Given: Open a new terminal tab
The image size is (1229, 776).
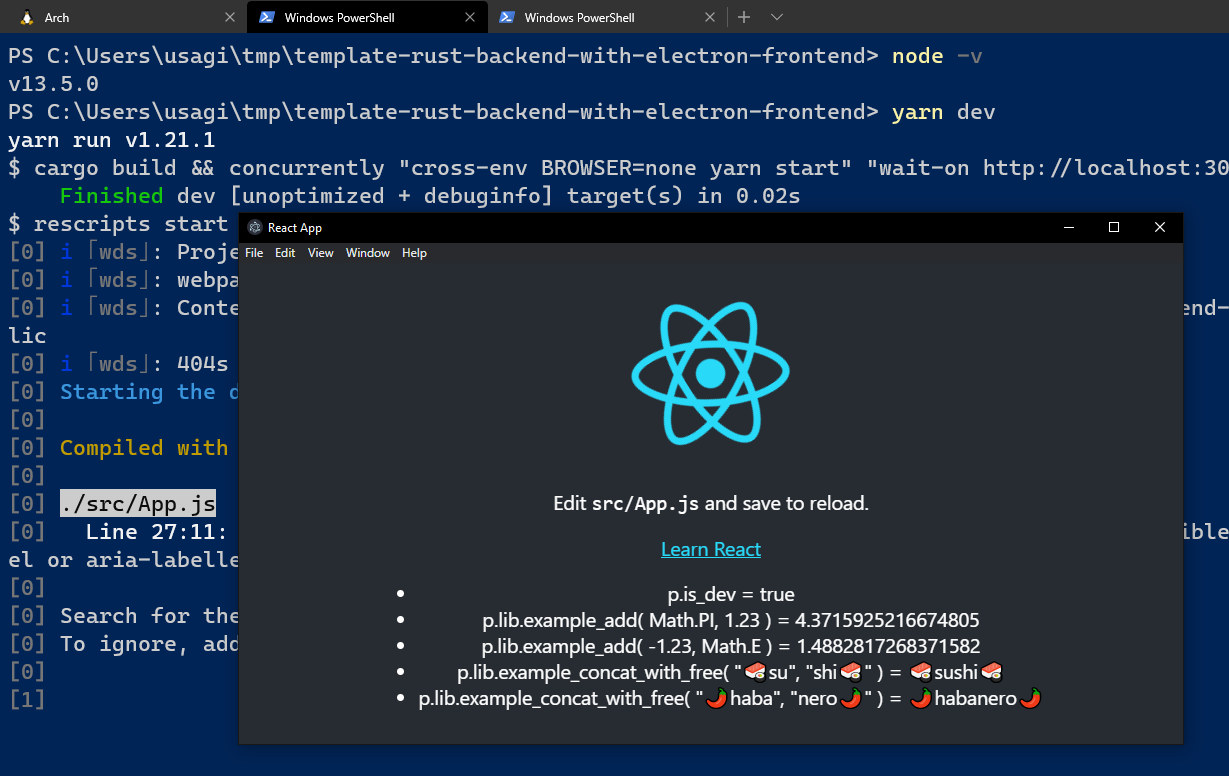Looking at the screenshot, I should click(x=744, y=17).
